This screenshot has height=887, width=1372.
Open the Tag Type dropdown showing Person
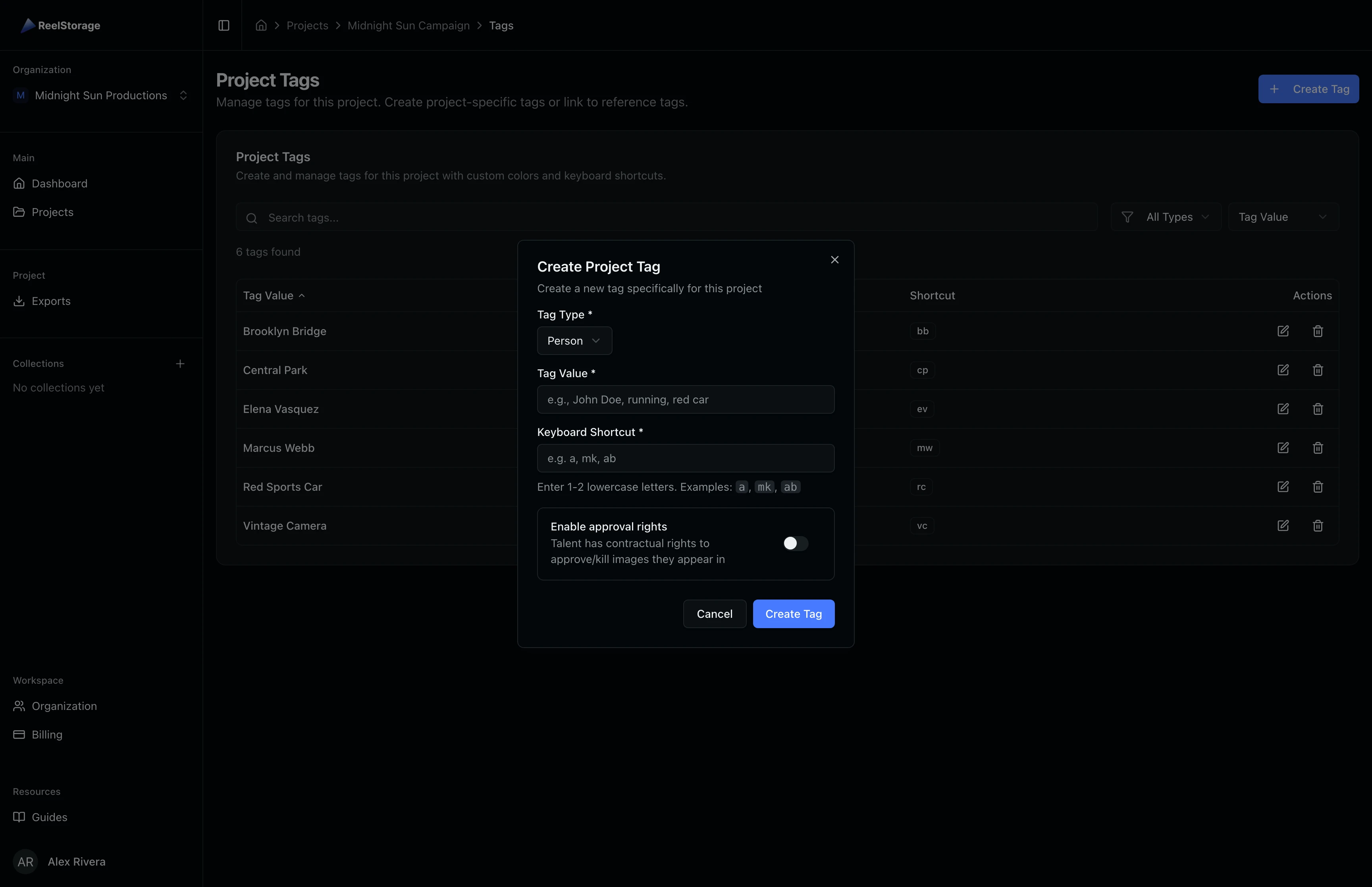[x=573, y=340]
